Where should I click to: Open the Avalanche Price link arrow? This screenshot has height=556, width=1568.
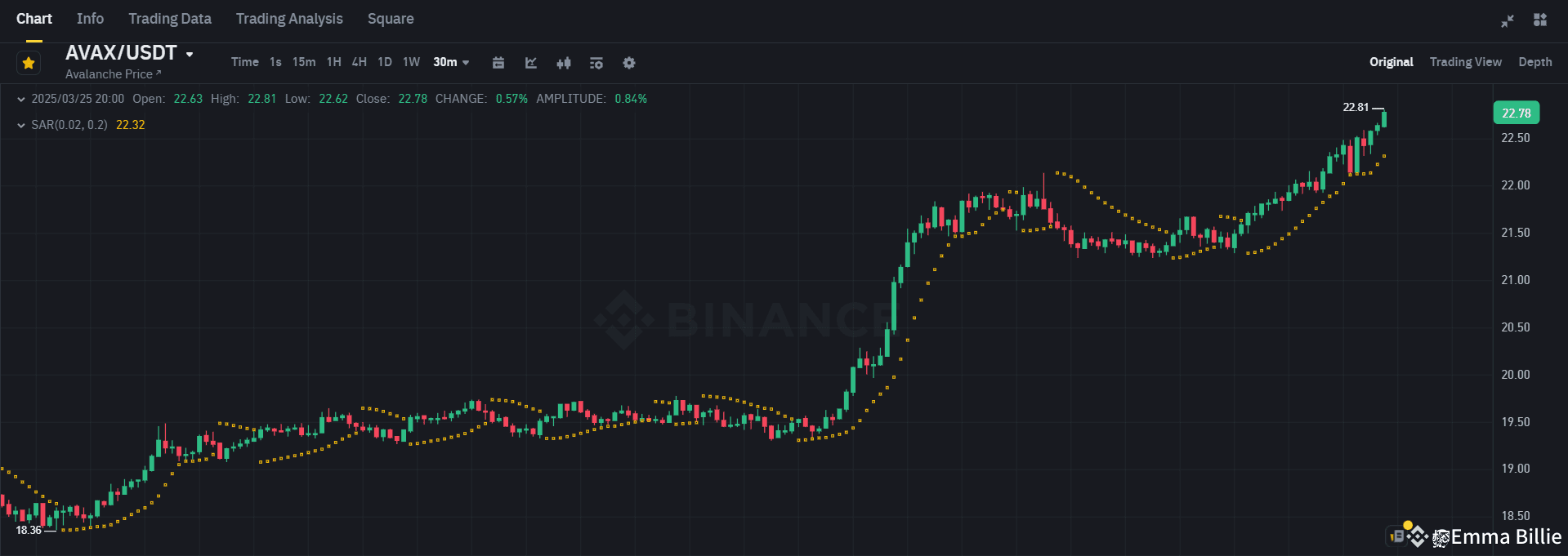160,73
